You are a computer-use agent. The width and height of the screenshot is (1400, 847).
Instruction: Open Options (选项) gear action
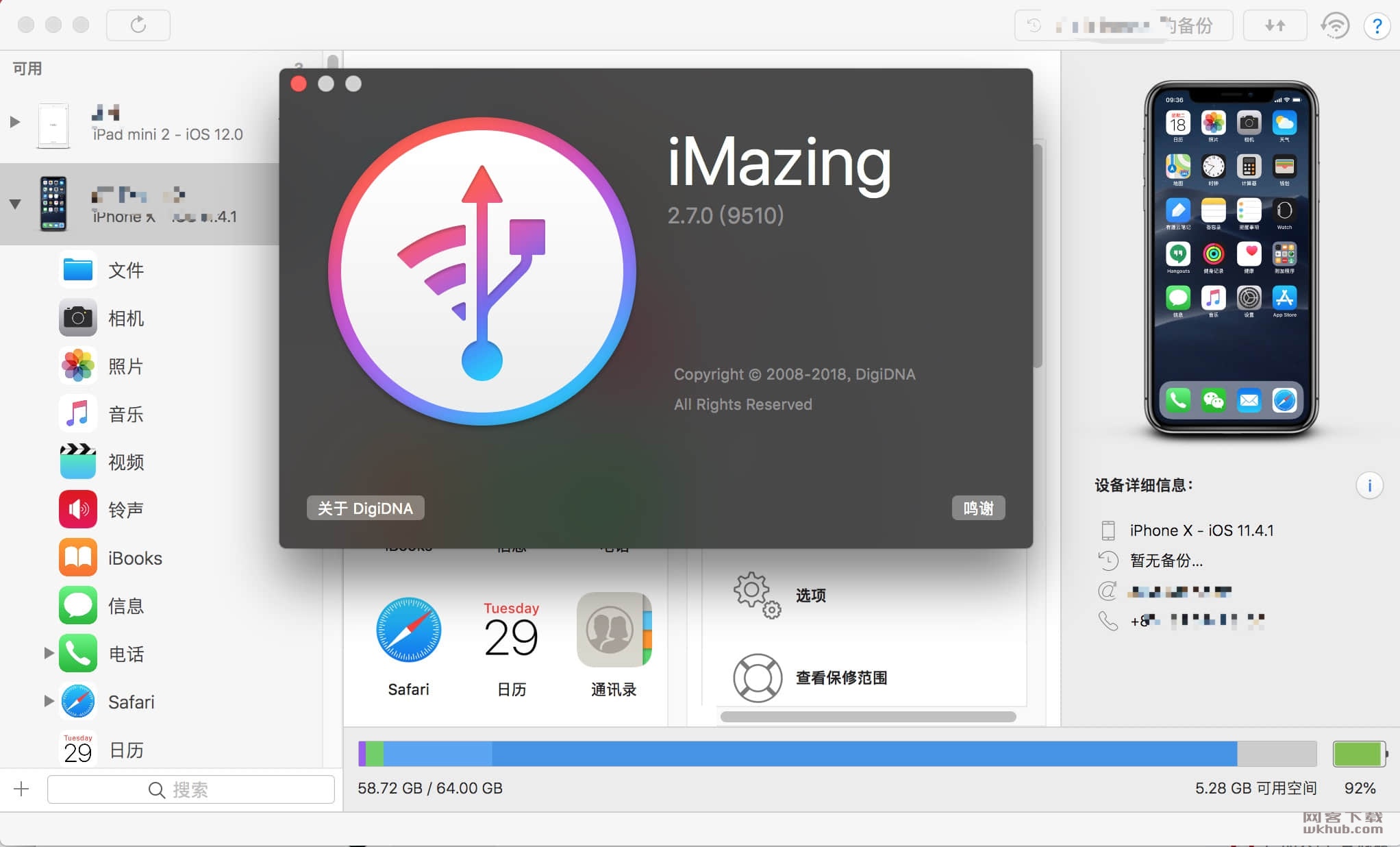tap(779, 595)
